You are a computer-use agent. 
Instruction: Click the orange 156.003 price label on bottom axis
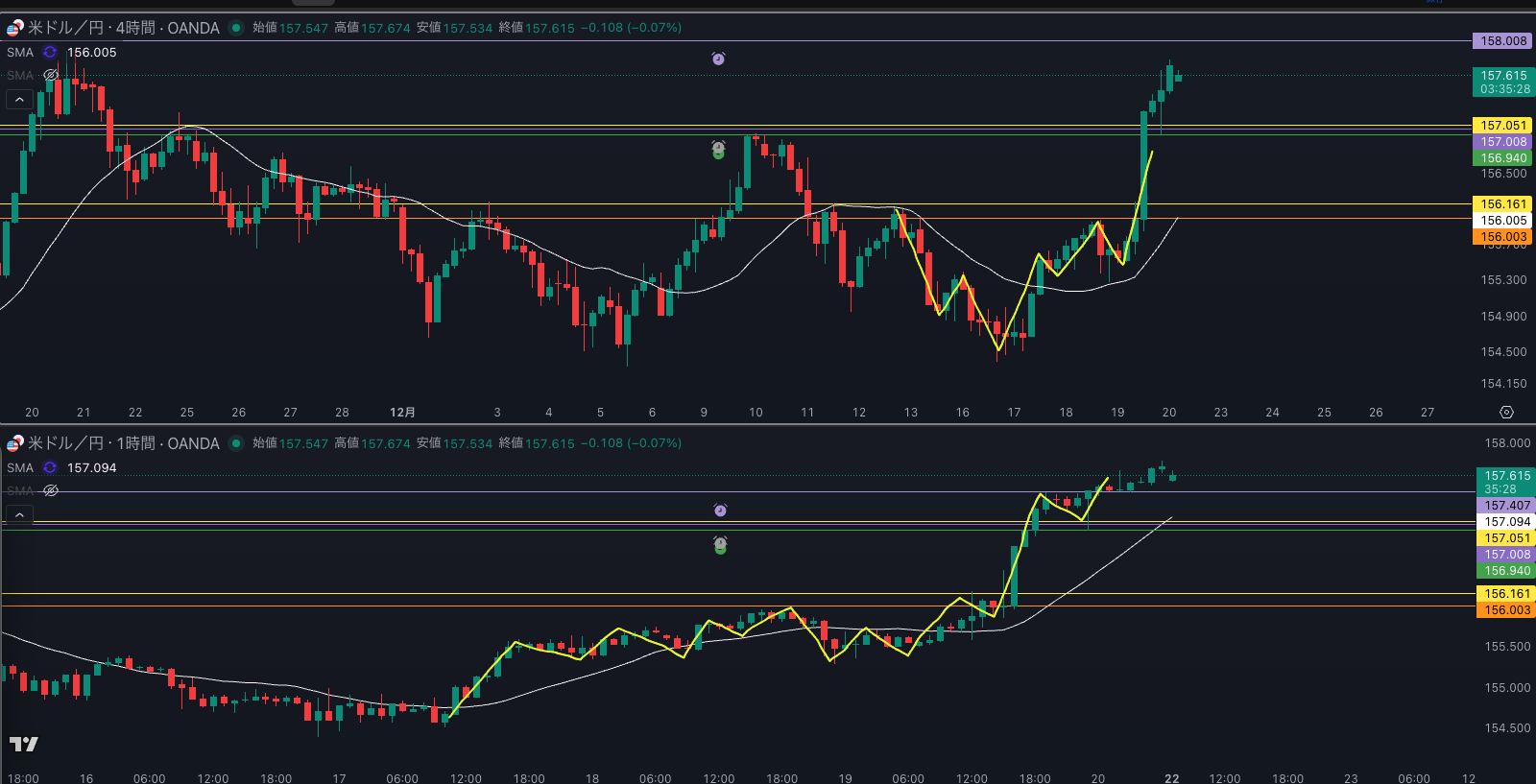1507,610
